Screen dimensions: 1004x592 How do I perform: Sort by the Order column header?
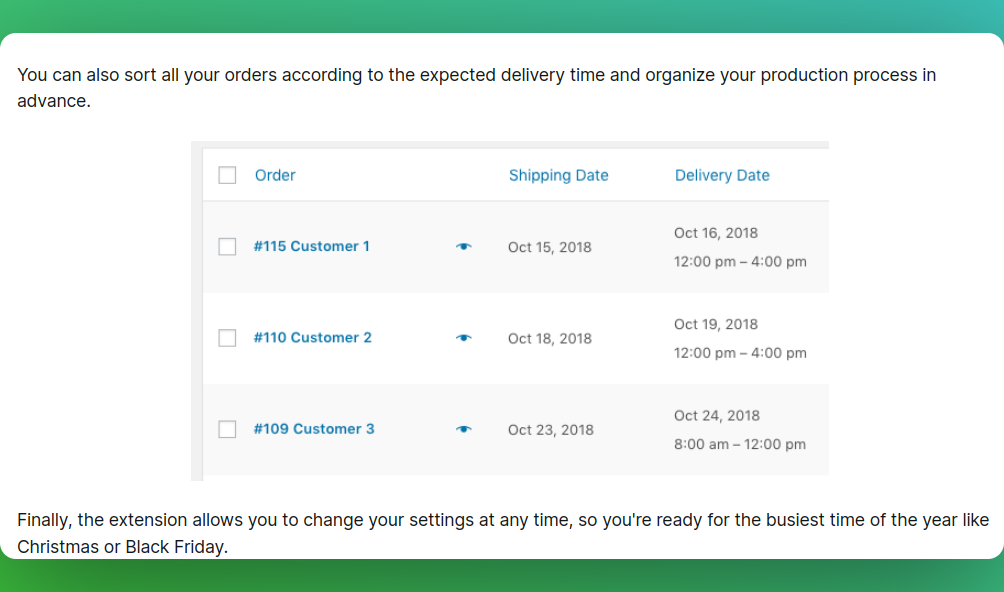(275, 175)
